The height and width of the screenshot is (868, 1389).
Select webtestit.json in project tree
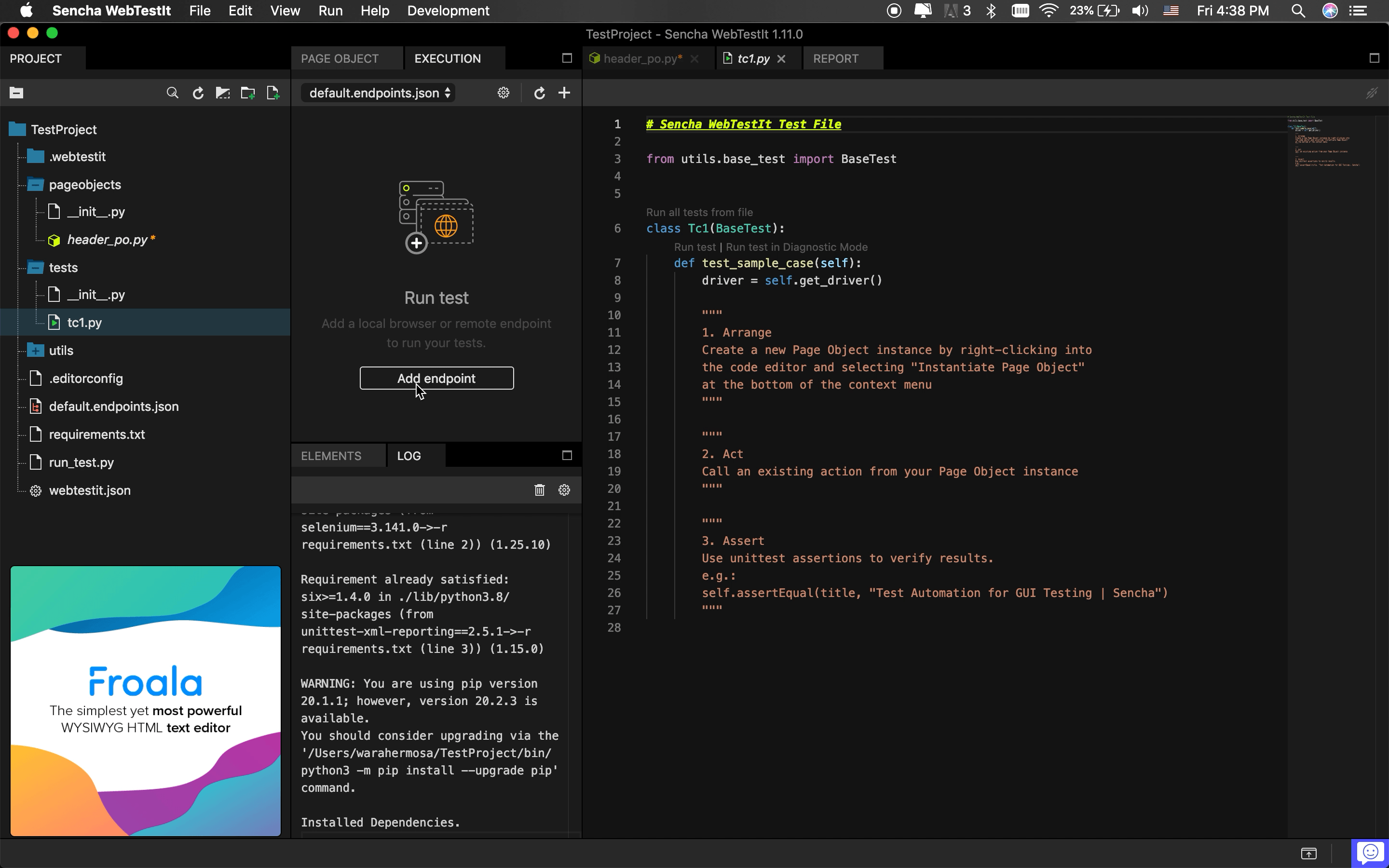click(90, 490)
